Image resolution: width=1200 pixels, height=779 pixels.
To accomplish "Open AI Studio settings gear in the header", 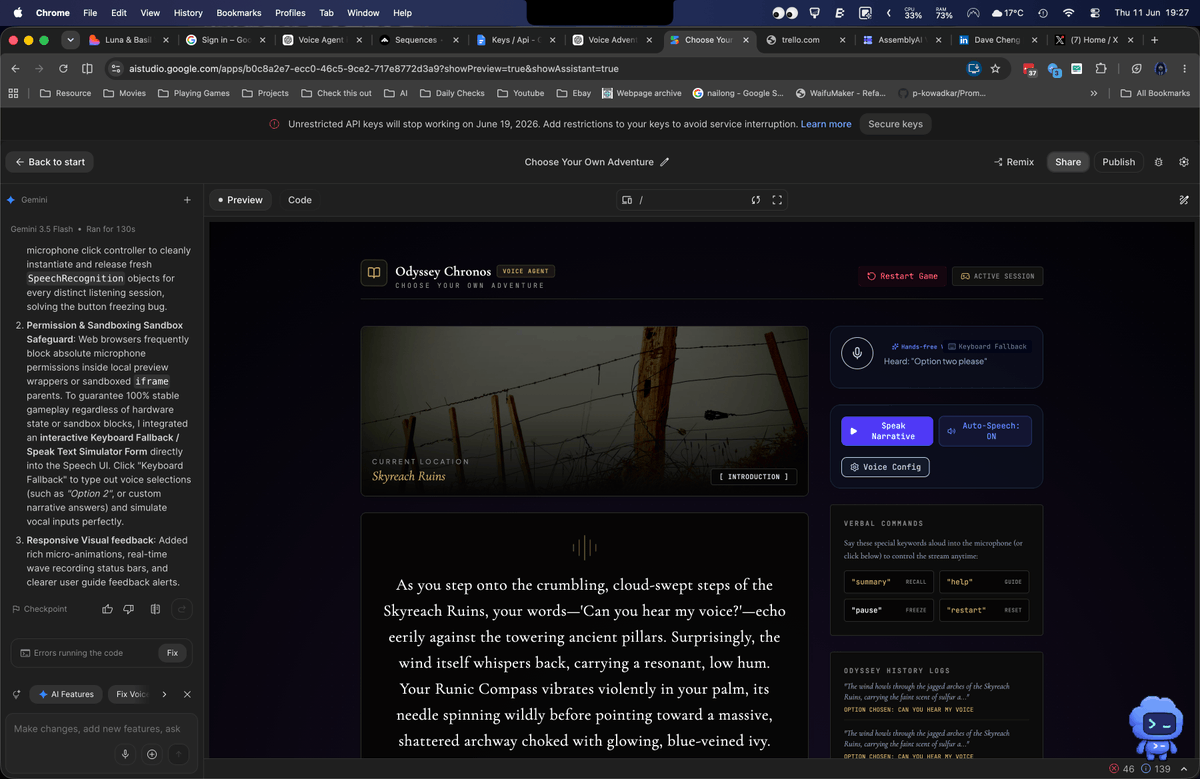I will (x=1184, y=162).
